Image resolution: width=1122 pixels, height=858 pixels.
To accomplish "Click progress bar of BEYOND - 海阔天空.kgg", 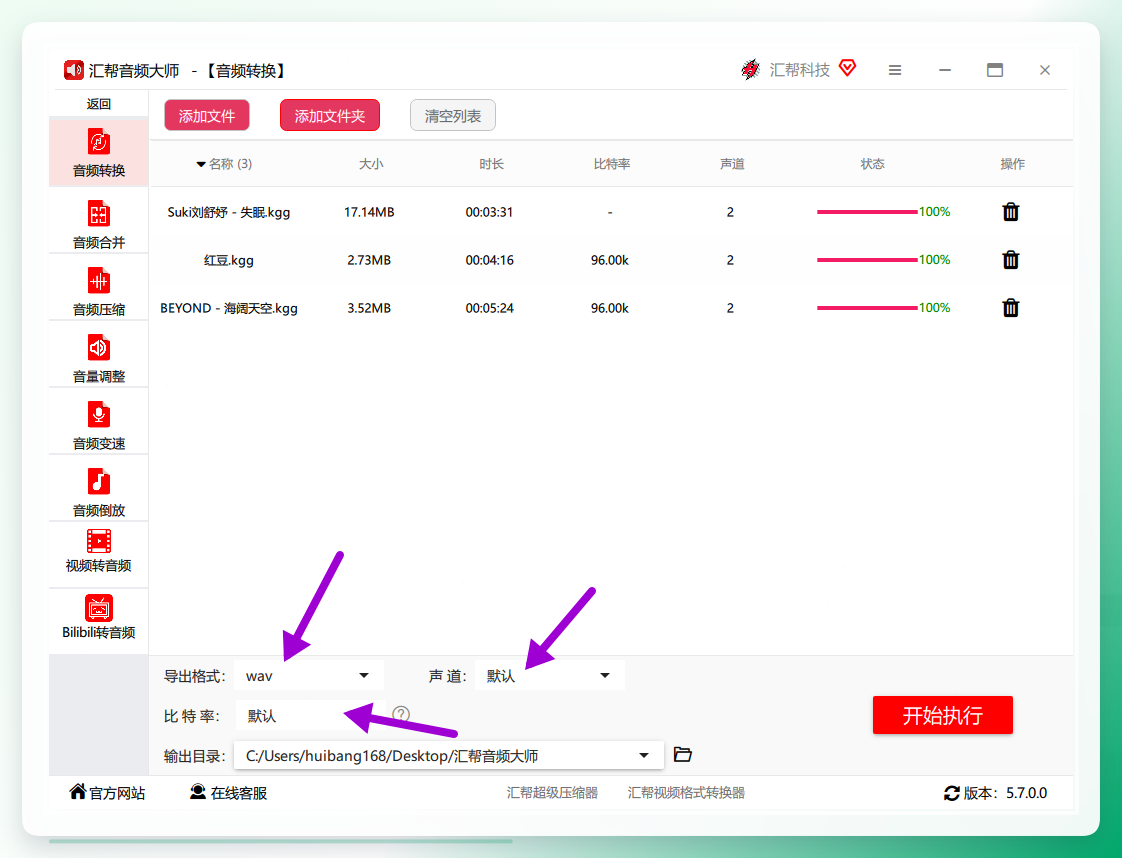I will (867, 308).
